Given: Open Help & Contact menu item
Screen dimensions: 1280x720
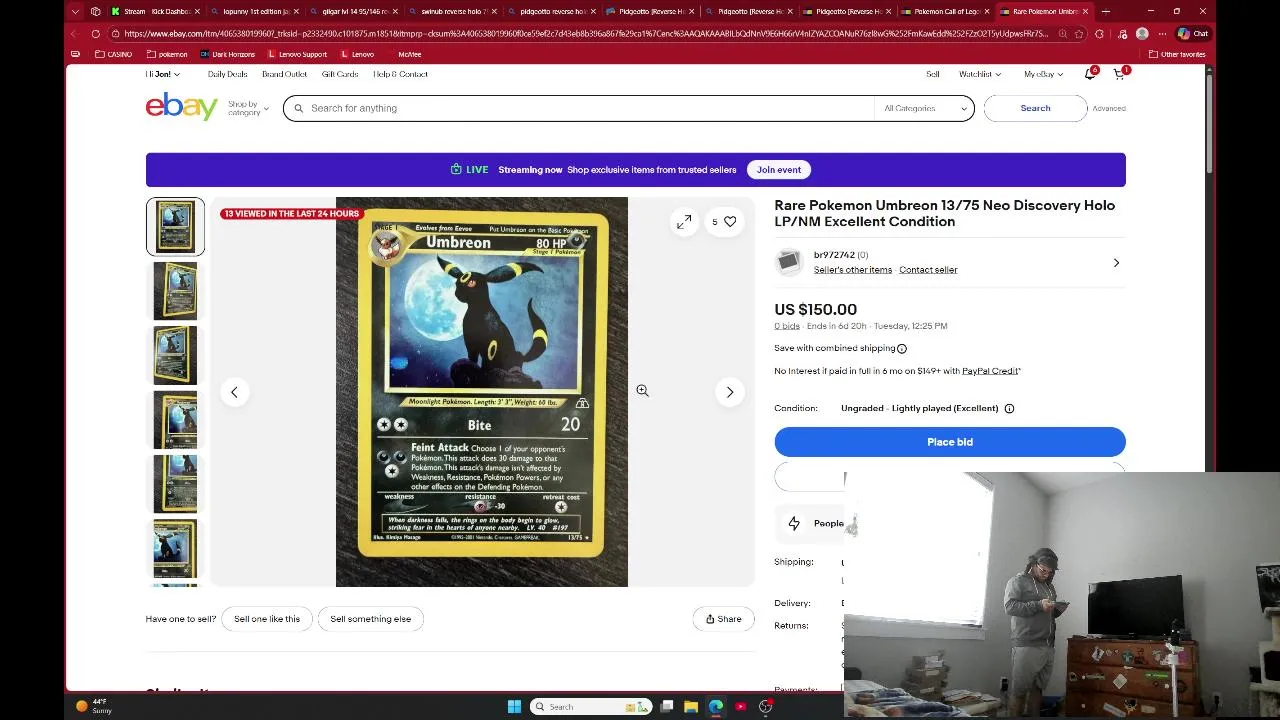Looking at the screenshot, I should click(400, 74).
